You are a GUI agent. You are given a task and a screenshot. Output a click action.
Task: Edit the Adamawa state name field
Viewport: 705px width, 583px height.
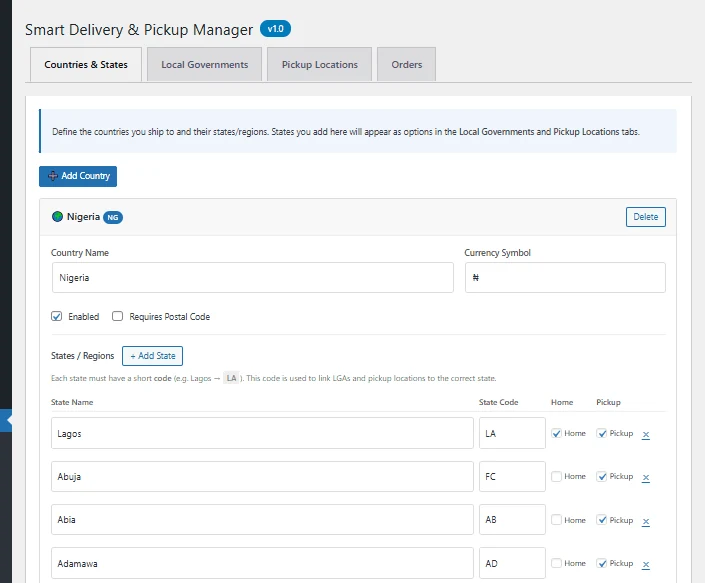(262, 563)
